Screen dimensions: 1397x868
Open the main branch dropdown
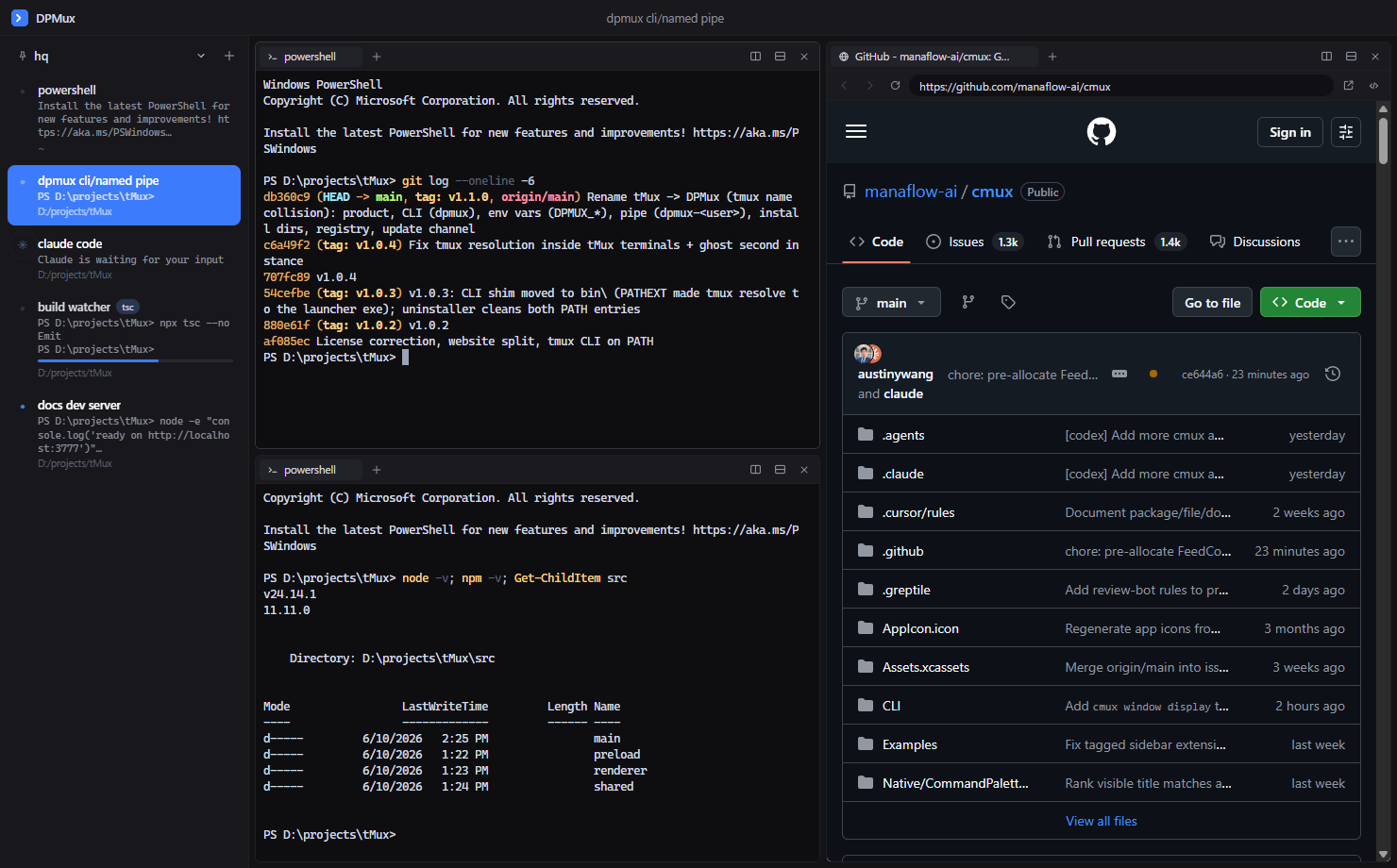click(891, 302)
